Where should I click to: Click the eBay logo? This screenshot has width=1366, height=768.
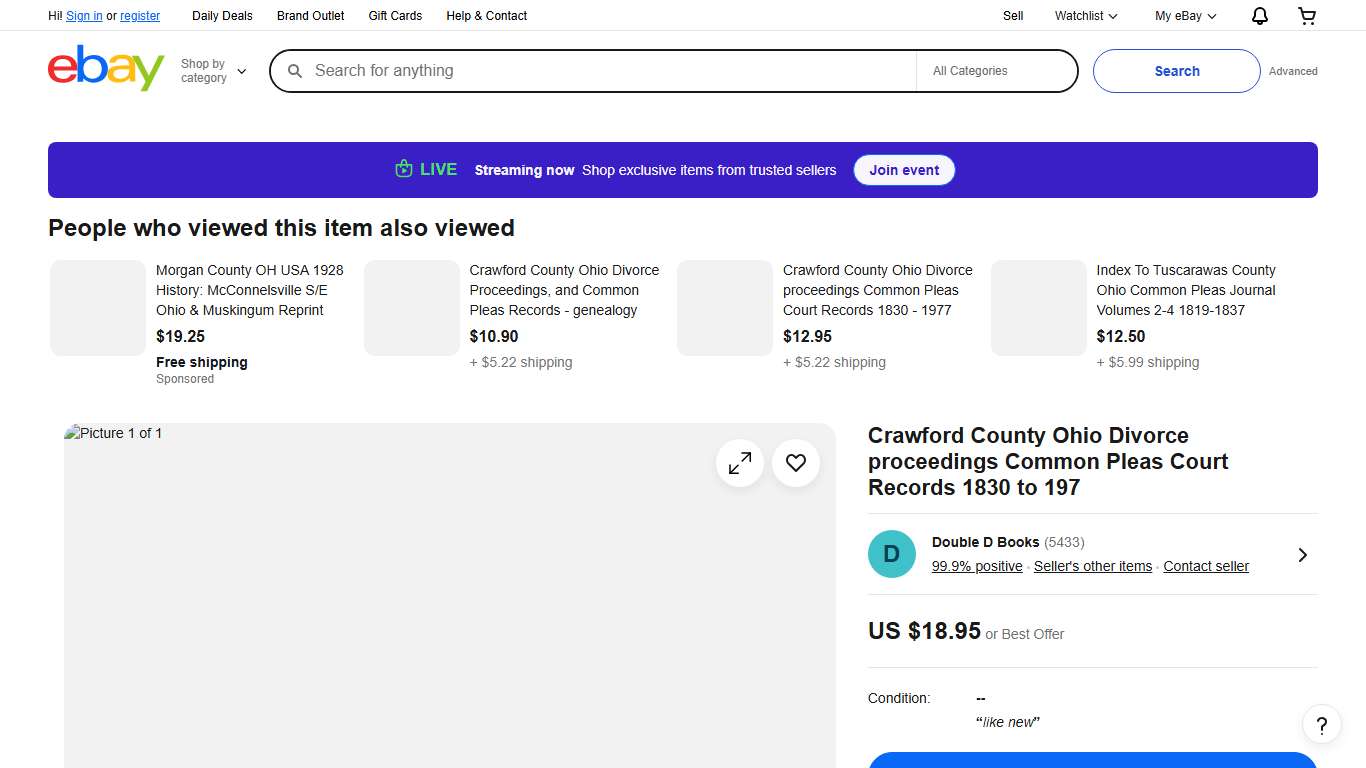pos(105,68)
